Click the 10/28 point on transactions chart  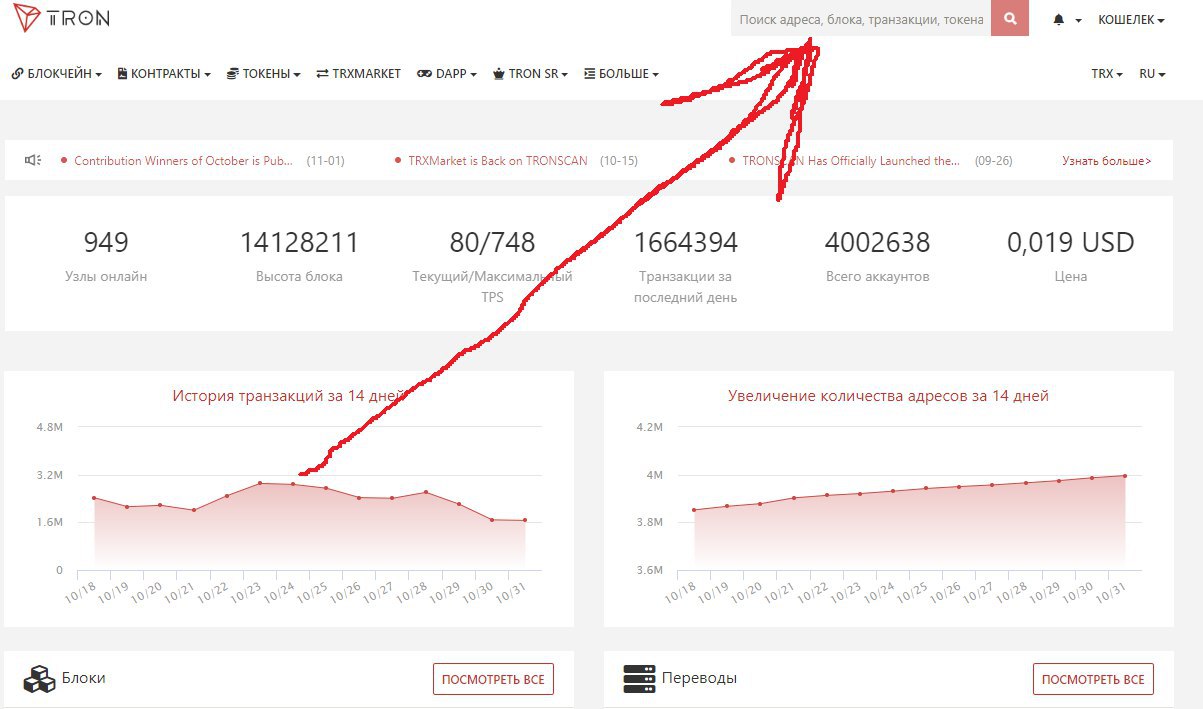(x=426, y=492)
